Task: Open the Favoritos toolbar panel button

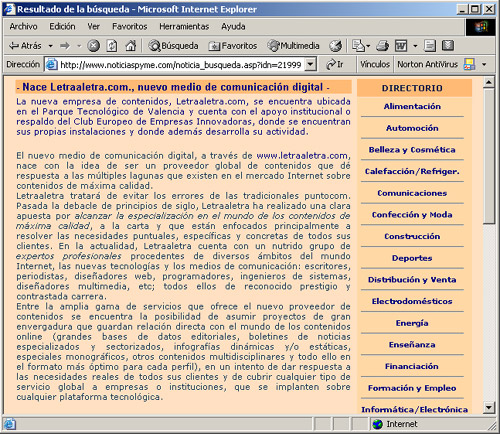Action: pyautogui.click(x=233, y=46)
